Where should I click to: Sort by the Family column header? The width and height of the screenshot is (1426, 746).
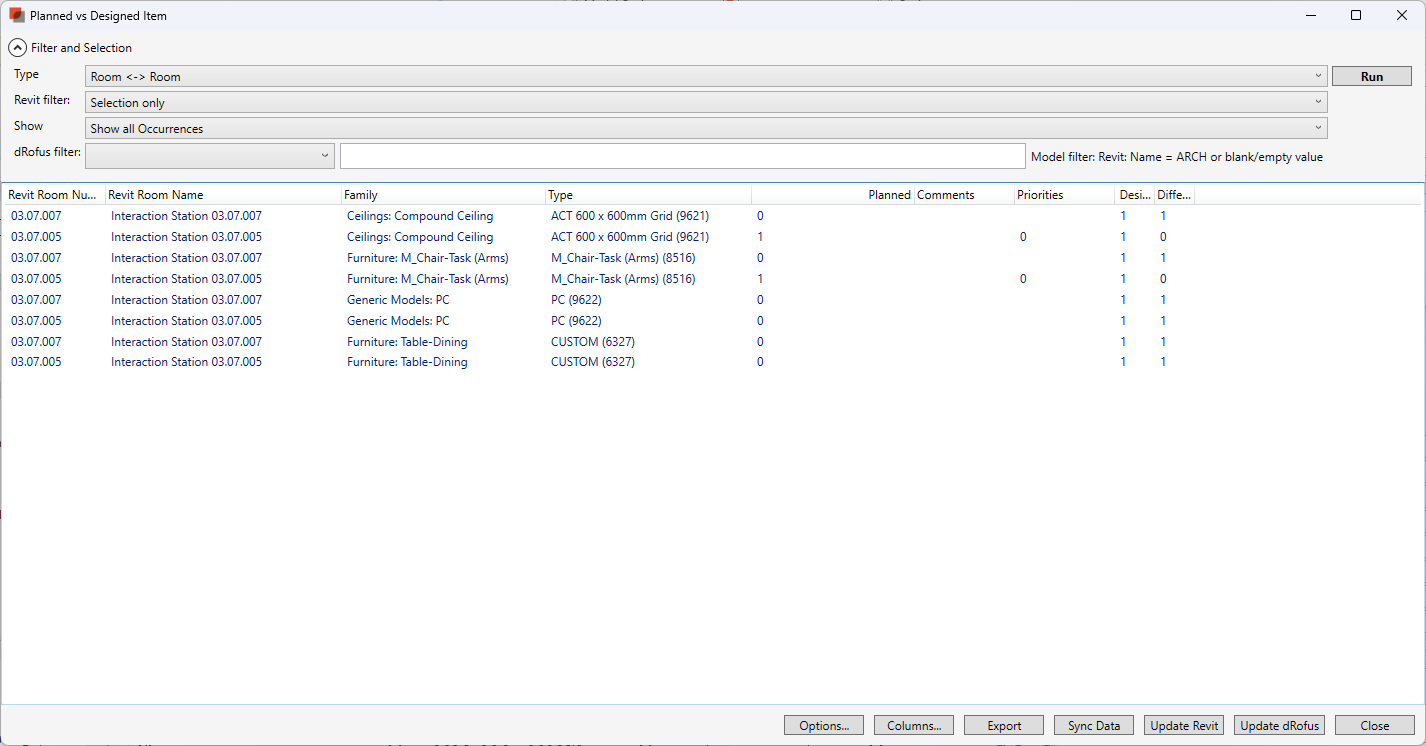click(x=442, y=195)
